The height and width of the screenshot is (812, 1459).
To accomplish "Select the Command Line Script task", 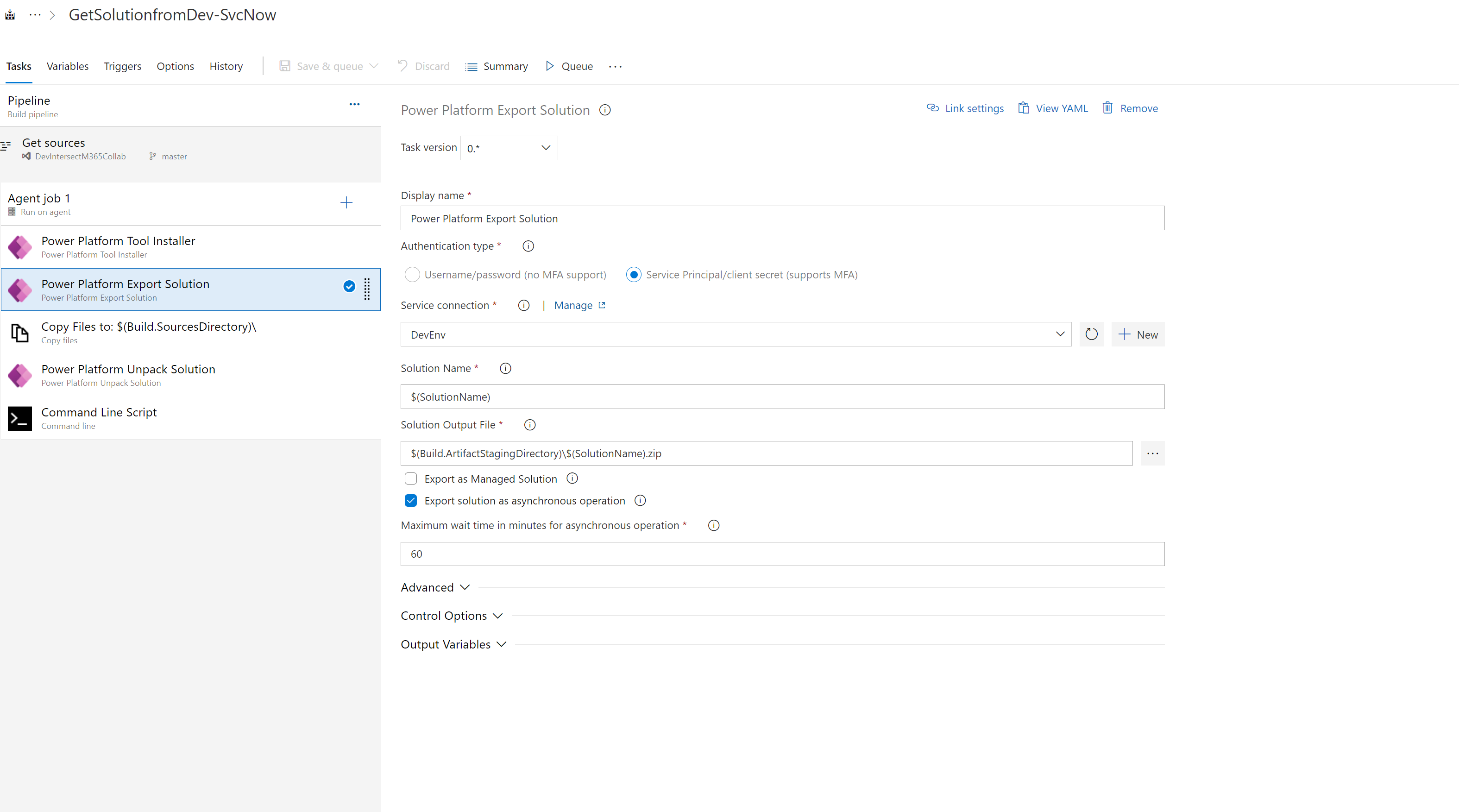I will pyautogui.click(x=99, y=418).
